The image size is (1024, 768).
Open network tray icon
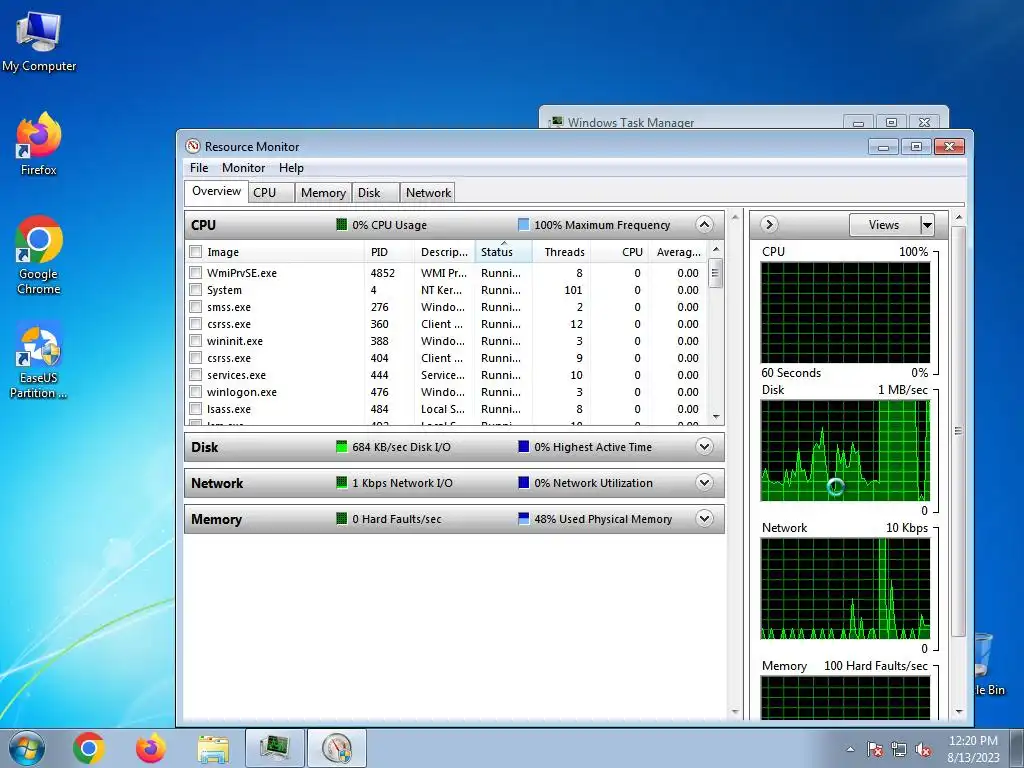tap(899, 749)
